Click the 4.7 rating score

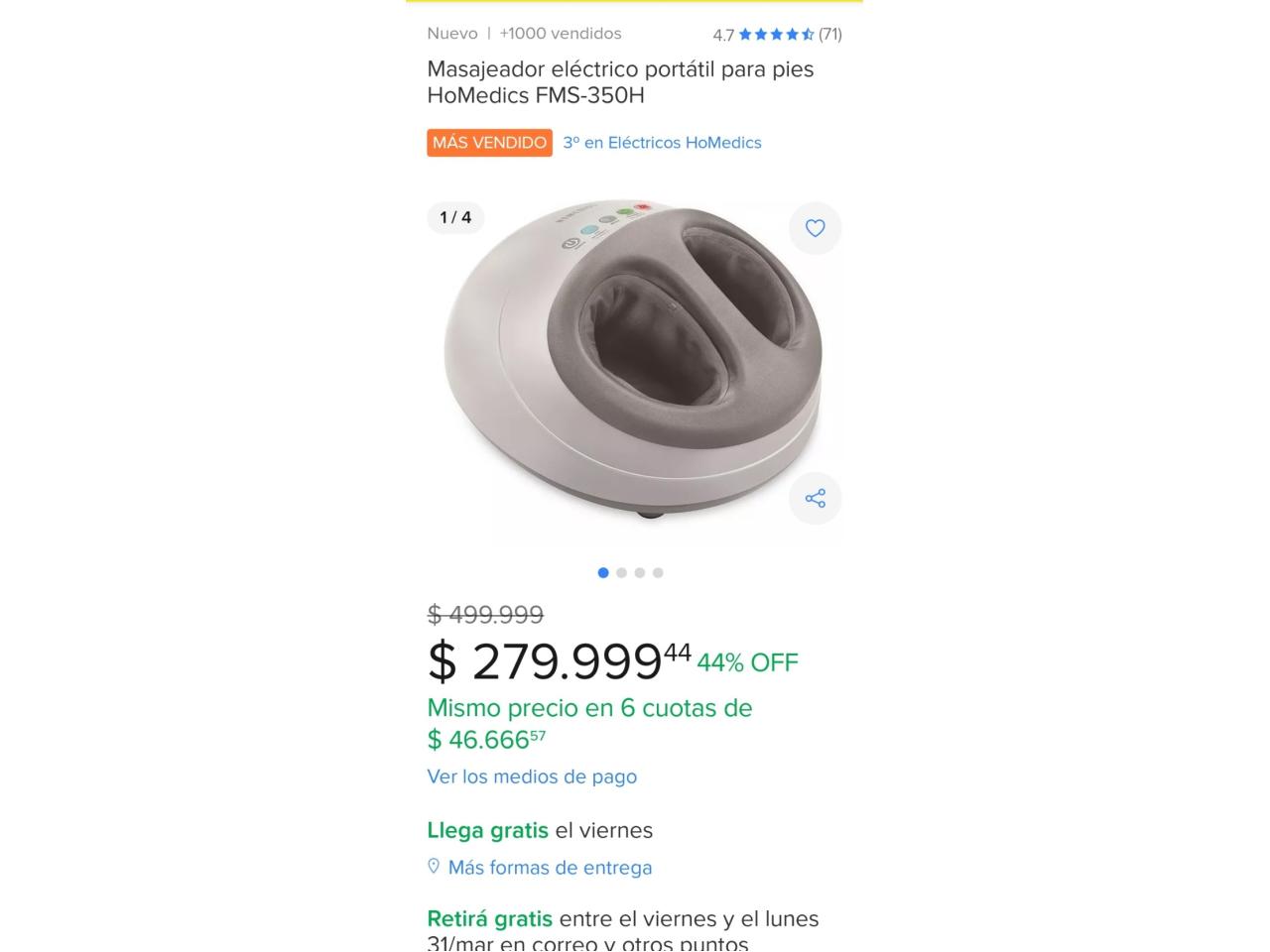723,35
